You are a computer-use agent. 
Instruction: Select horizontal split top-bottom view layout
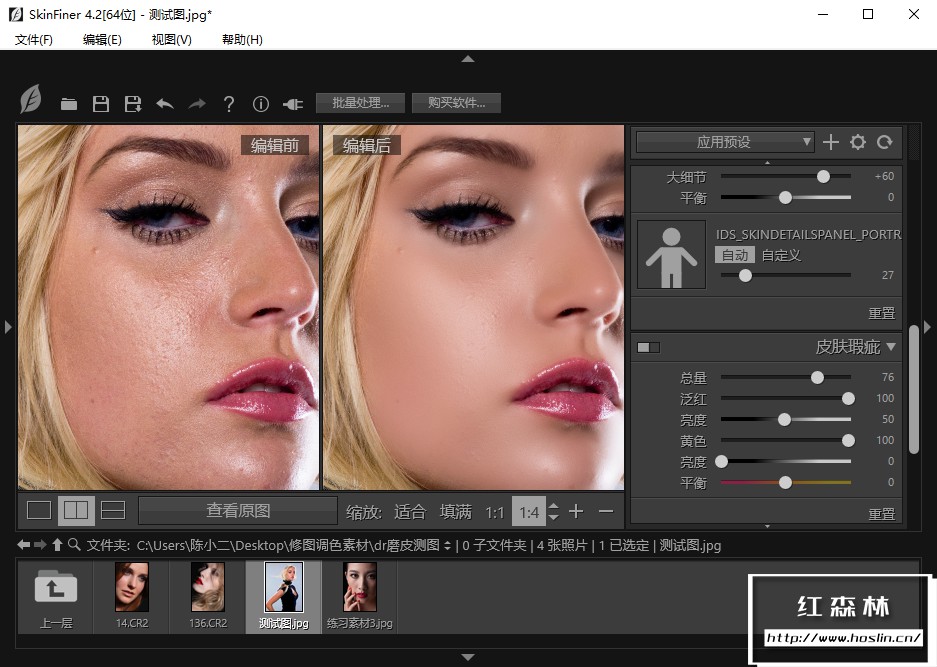(x=113, y=511)
